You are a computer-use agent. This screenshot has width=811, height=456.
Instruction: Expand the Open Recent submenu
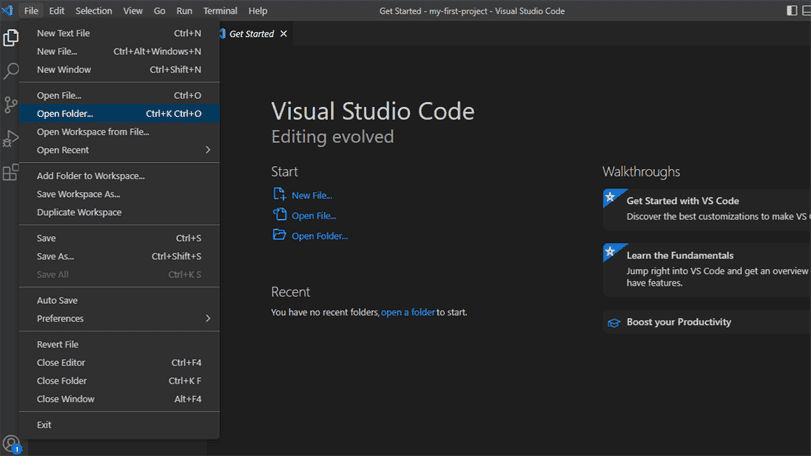point(119,150)
